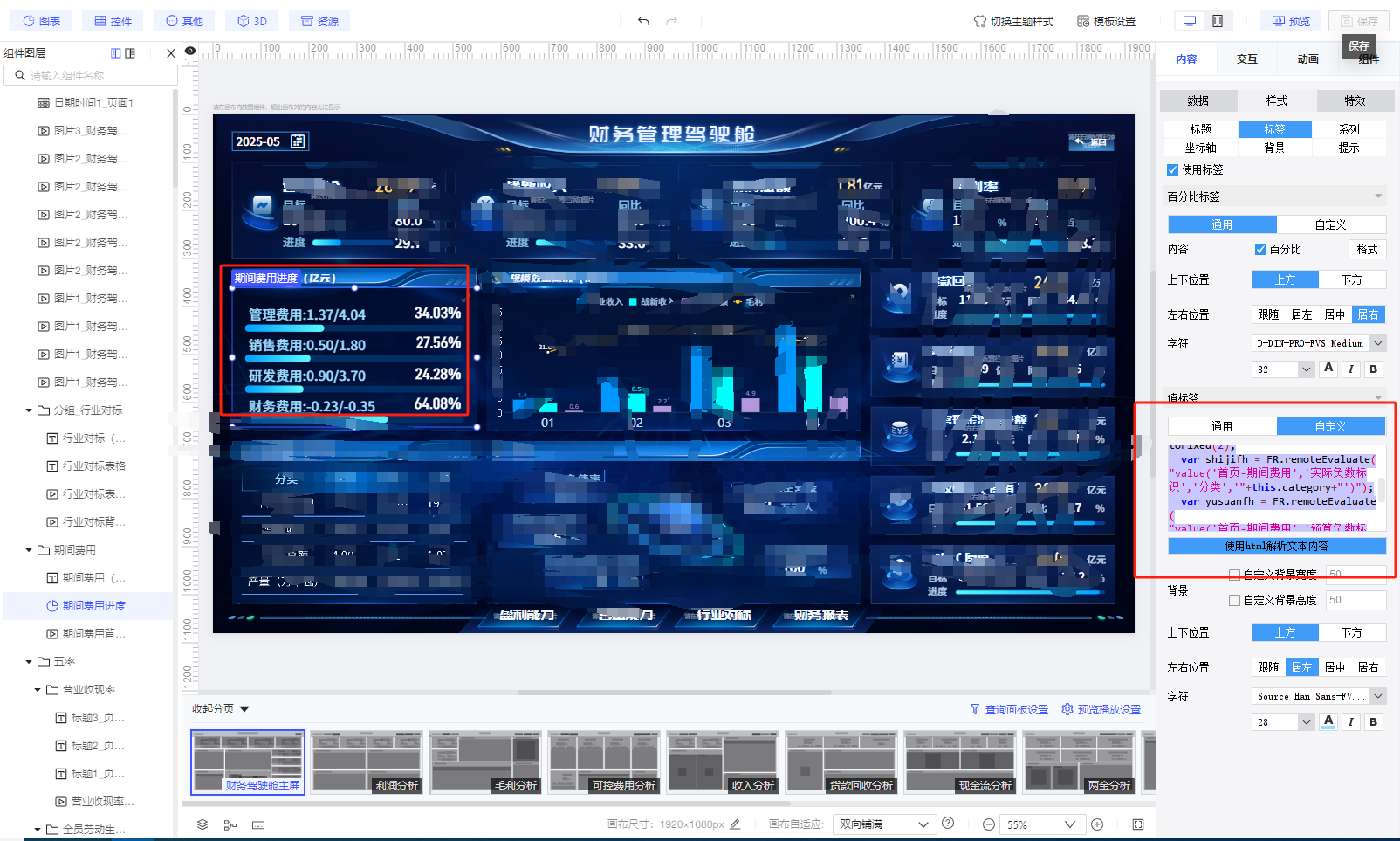
Task: Open 预览播放设置 preview playback settings
Action: pyautogui.click(x=1101, y=709)
